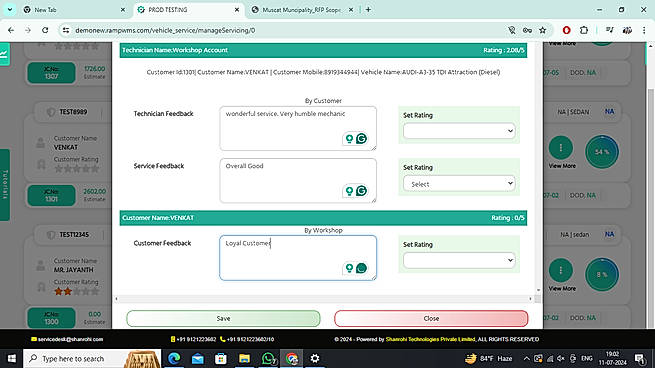Click lightbulb suggestion icon in Service Feedback box
The image size is (655, 368).
tap(349, 191)
